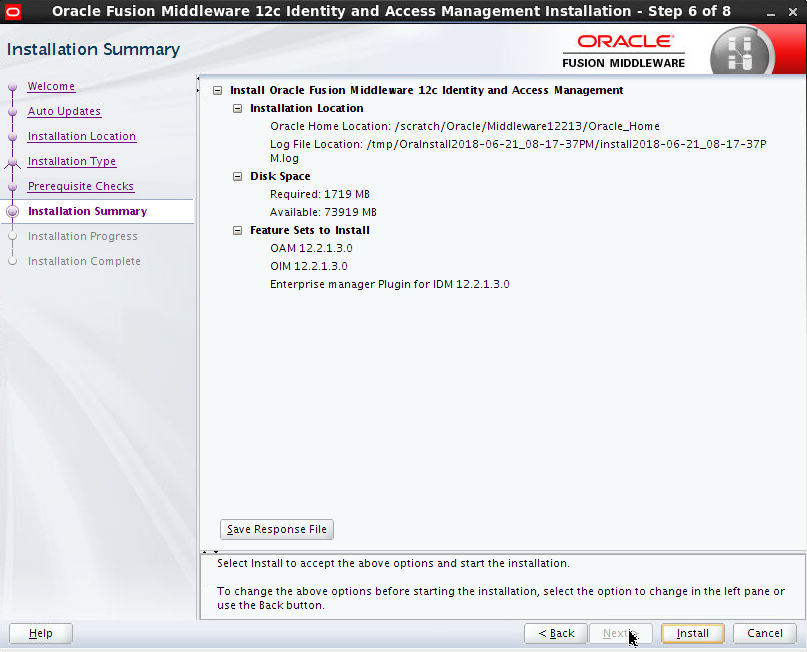Click the Prerequisite Checks step bullet icon
Viewport: 807px width, 652px height.
(13, 187)
